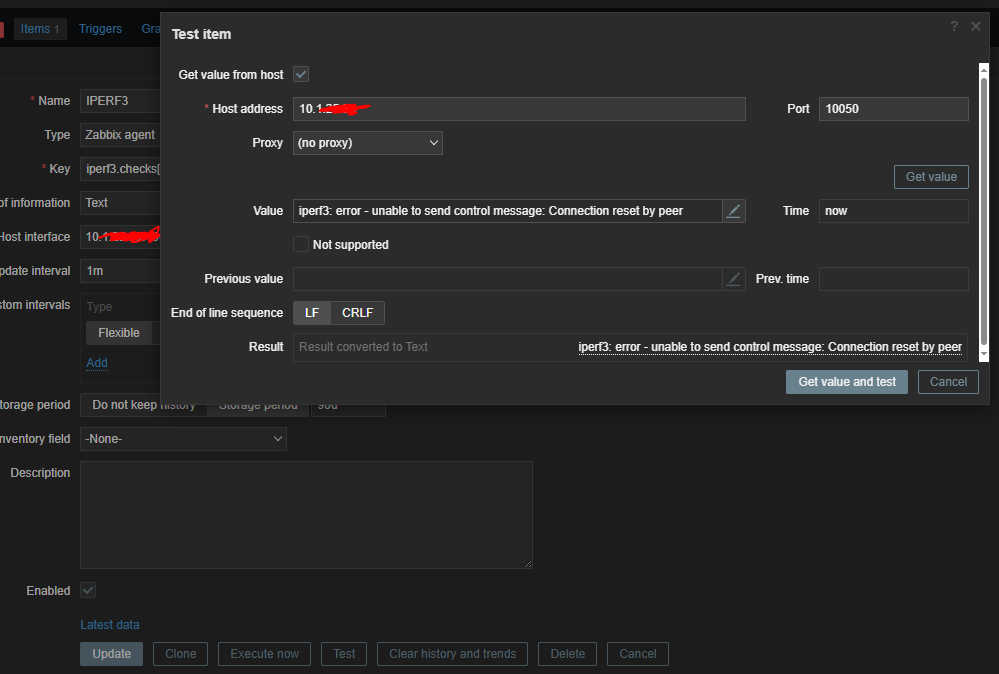Select CRLF end of line sequence
The width and height of the screenshot is (999, 674).
tap(357, 313)
